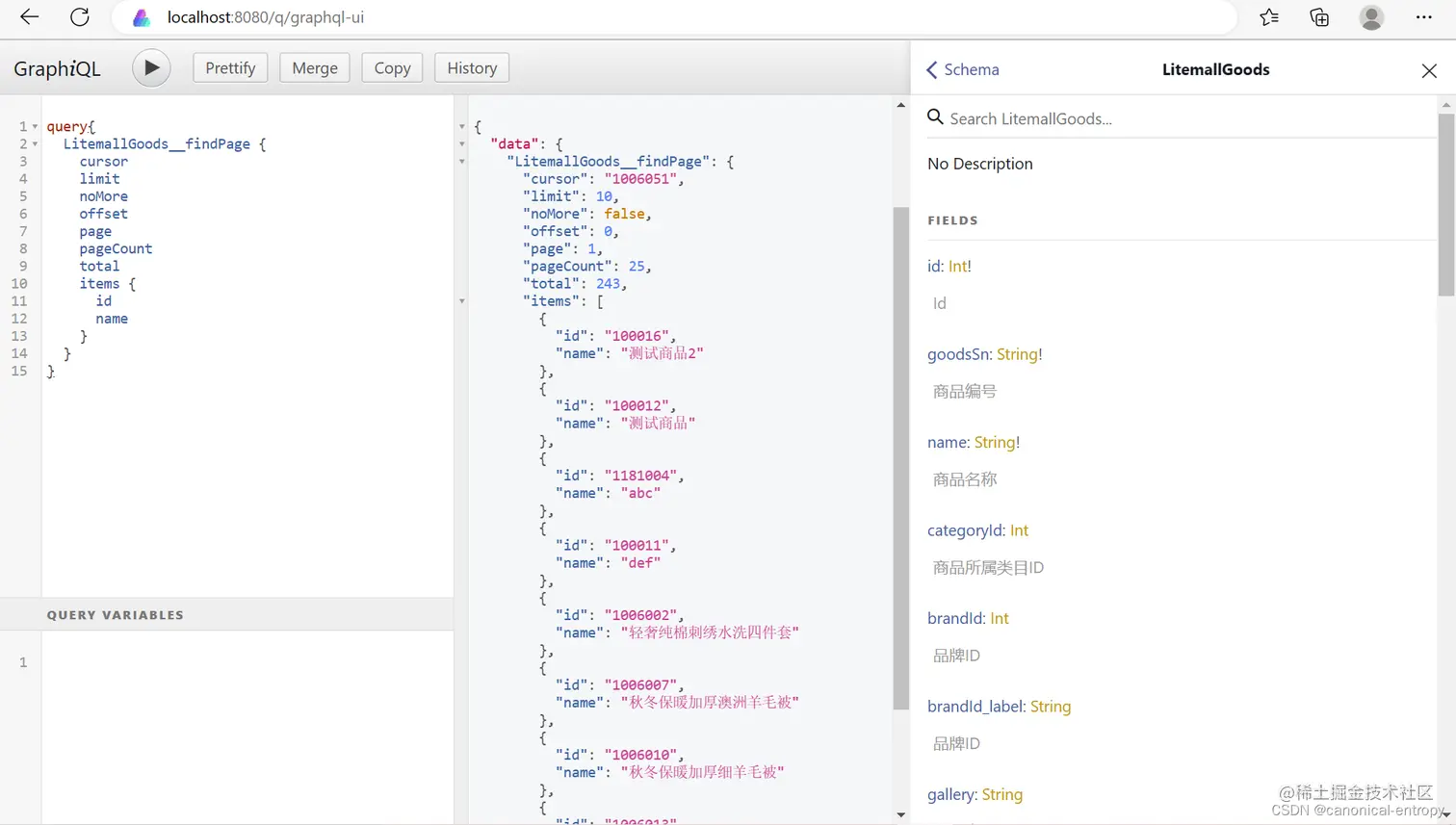Click the query variables editor line 1
The height and width of the screenshot is (825, 1456).
[x=247, y=662]
